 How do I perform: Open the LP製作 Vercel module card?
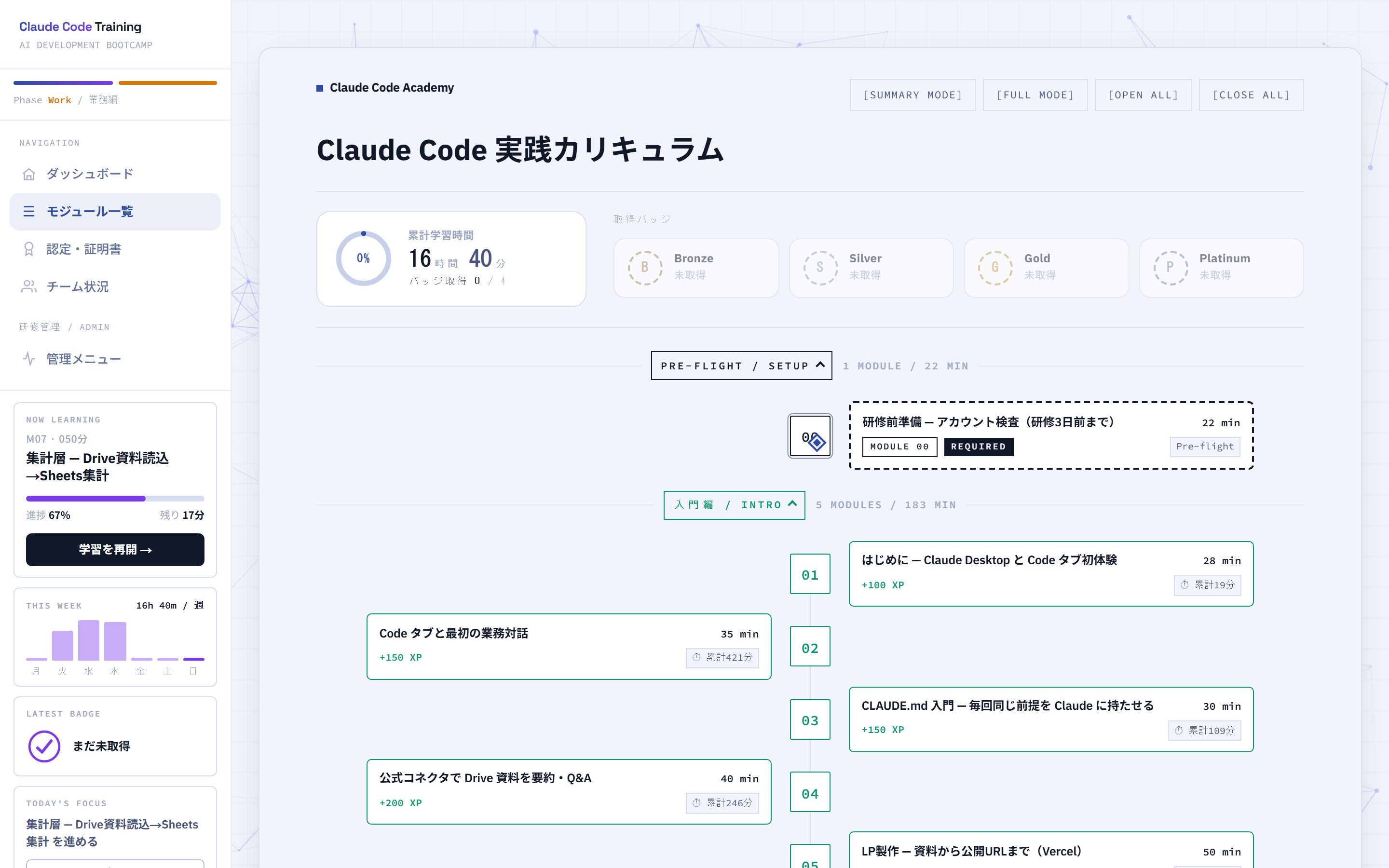[x=1051, y=850]
